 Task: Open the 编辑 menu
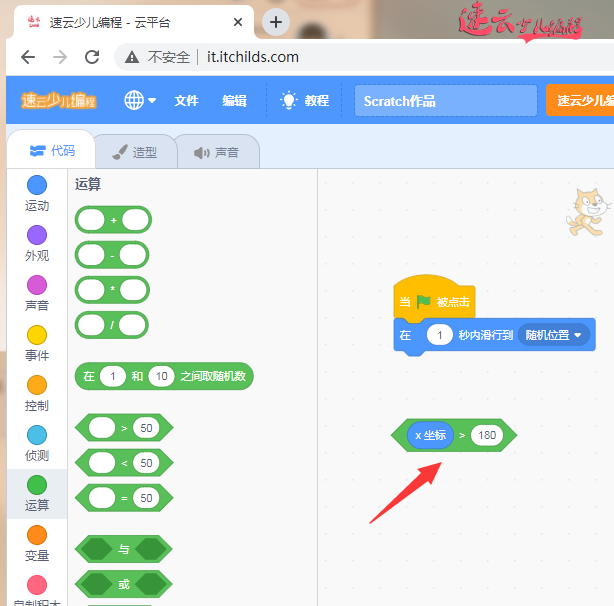click(235, 101)
